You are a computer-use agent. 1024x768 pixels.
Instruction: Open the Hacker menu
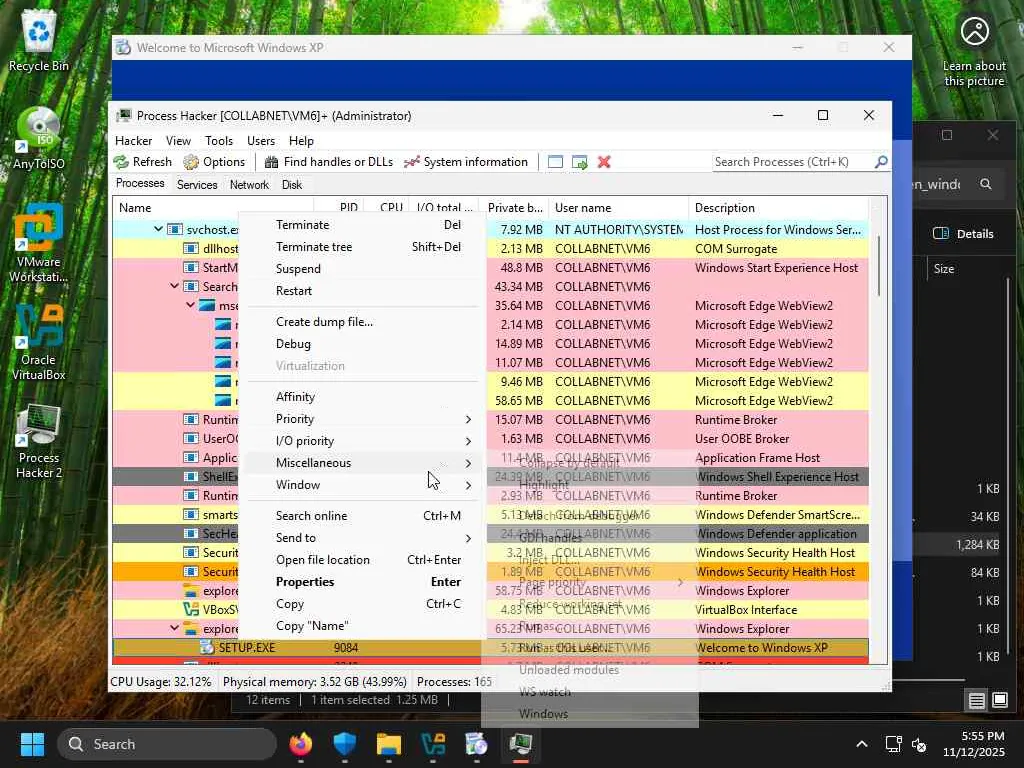click(x=133, y=140)
